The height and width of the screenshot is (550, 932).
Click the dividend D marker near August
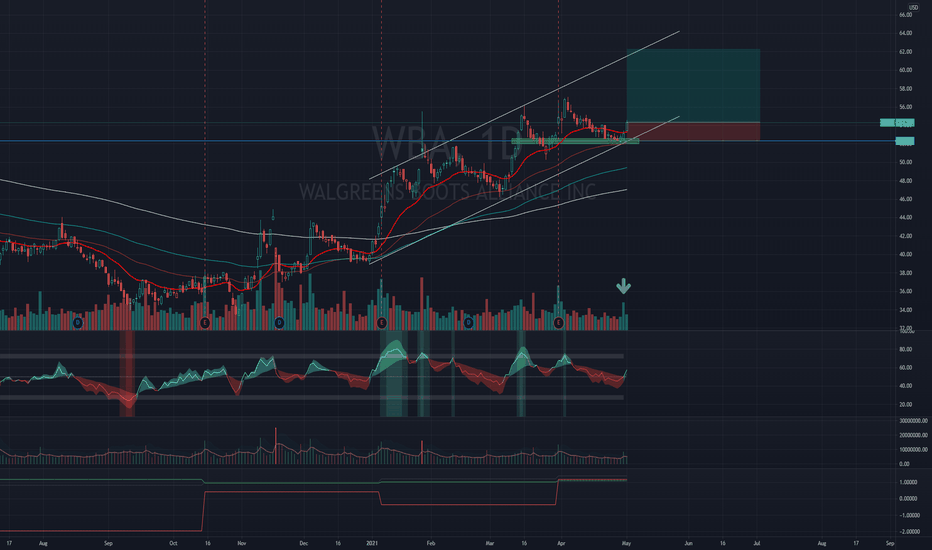coord(77,322)
